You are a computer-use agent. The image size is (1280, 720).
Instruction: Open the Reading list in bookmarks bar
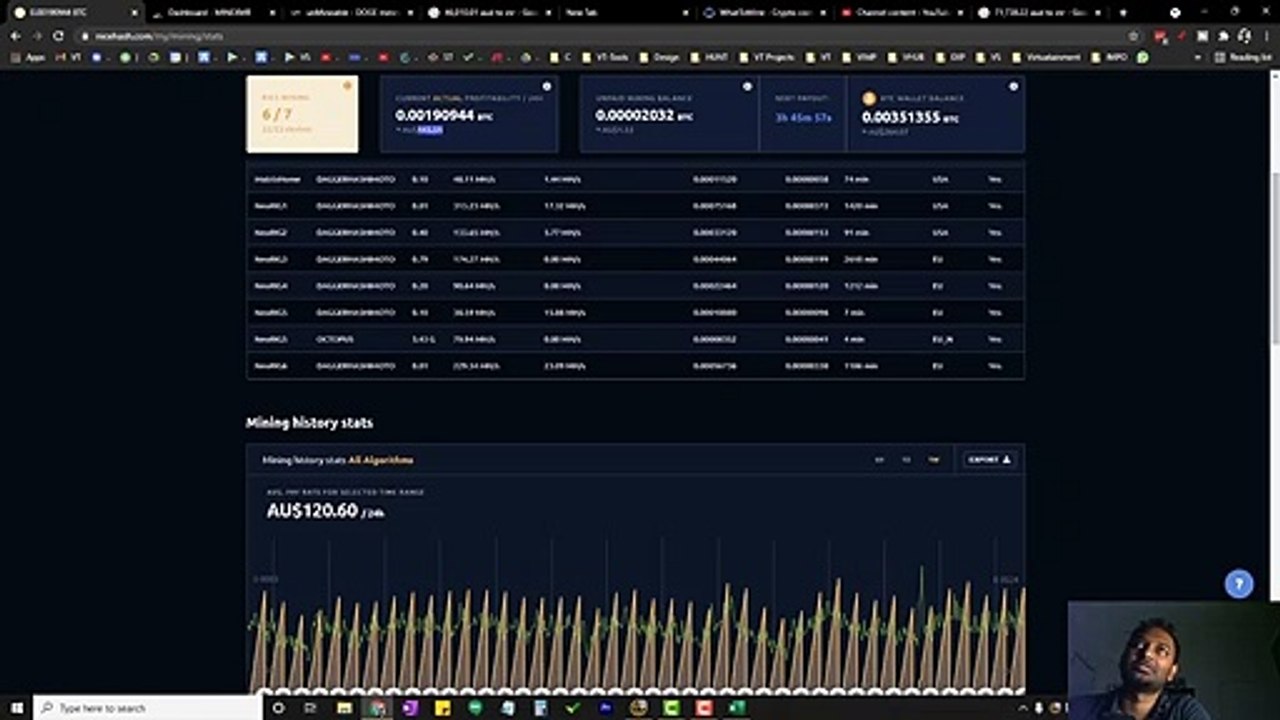coord(1243,57)
